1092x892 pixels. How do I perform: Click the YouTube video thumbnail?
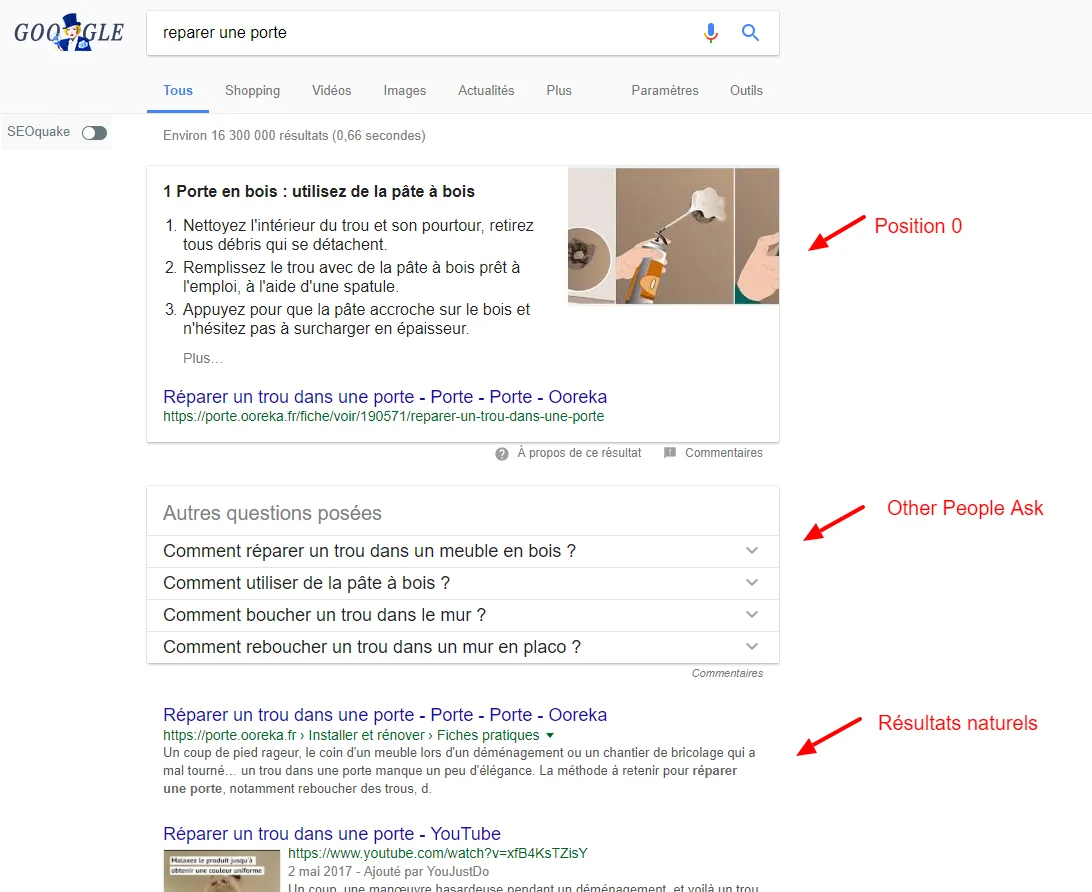(x=221, y=871)
